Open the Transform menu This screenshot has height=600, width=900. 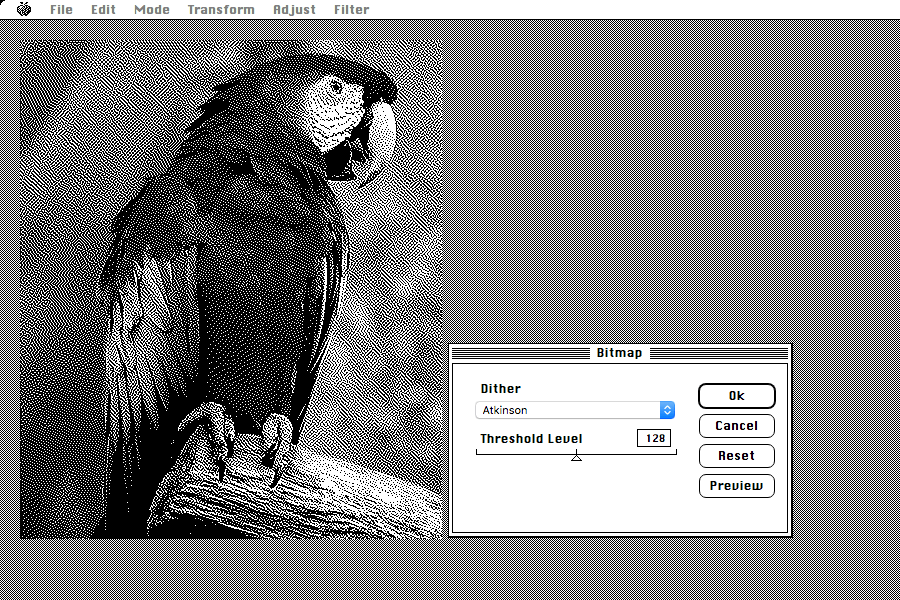point(221,10)
